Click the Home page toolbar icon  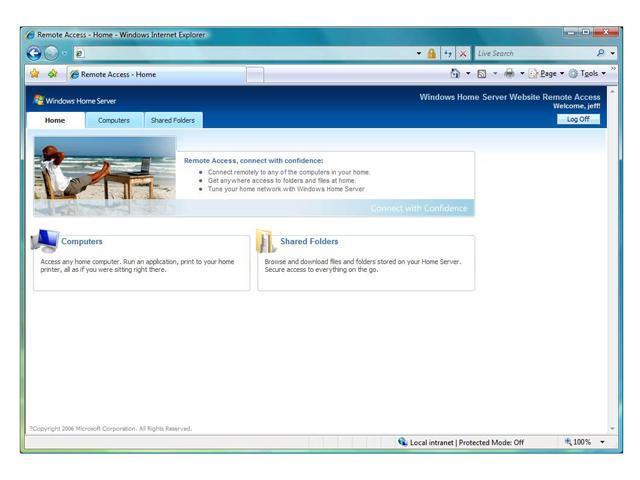pyautogui.click(x=455, y=73)
